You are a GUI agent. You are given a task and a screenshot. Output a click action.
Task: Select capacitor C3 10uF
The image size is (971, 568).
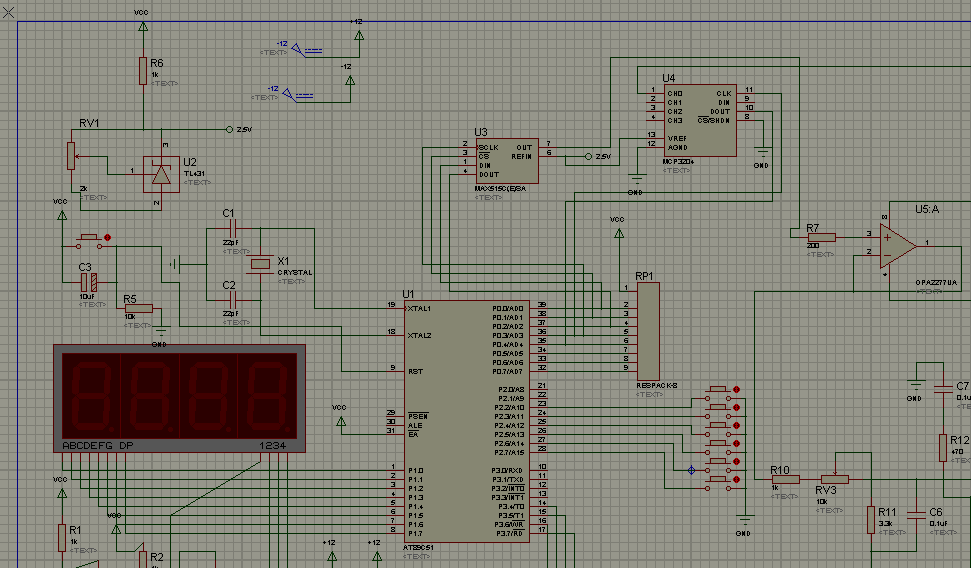89,283
